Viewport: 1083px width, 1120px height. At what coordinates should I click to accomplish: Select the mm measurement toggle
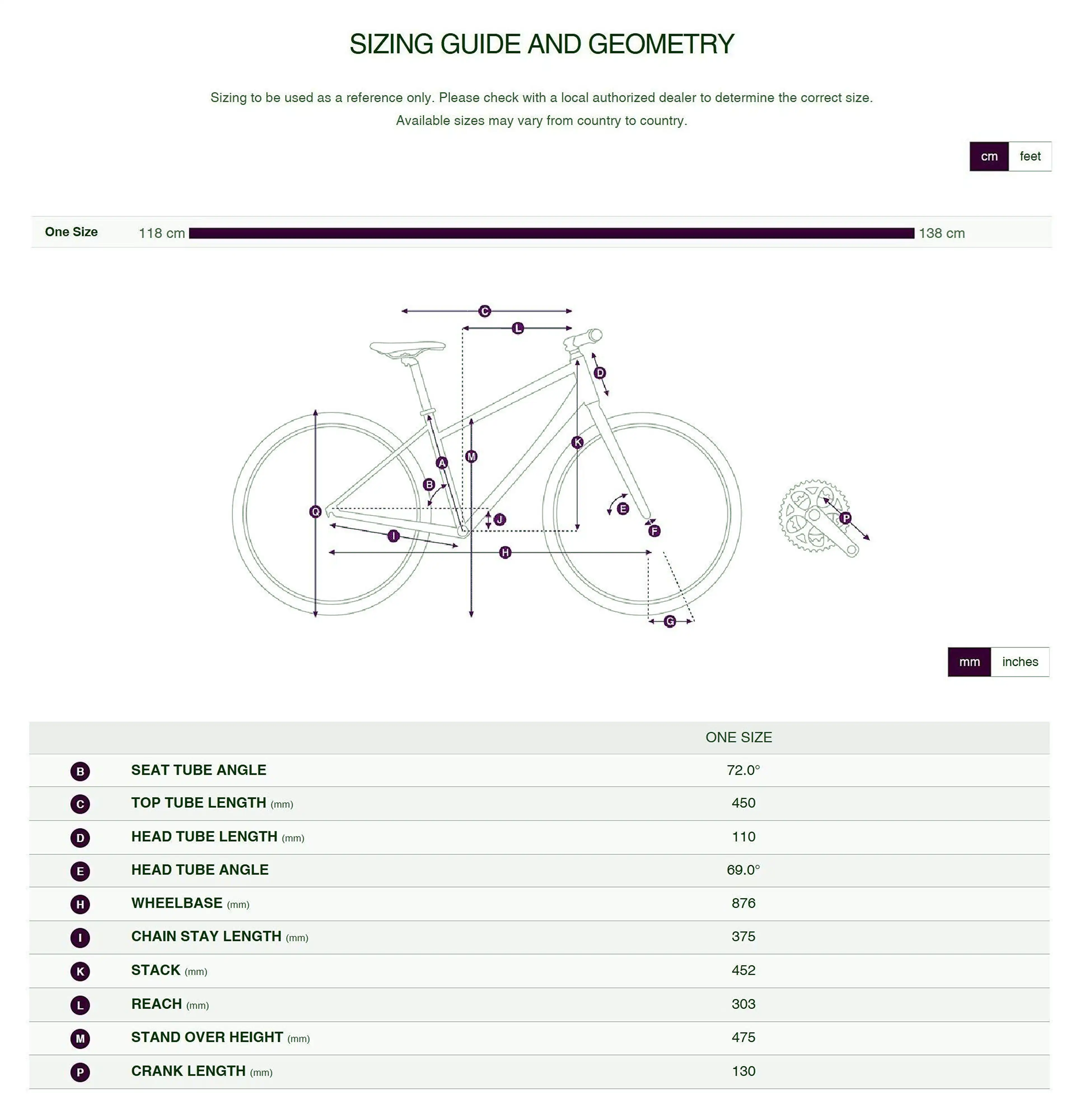coord(969,662)
